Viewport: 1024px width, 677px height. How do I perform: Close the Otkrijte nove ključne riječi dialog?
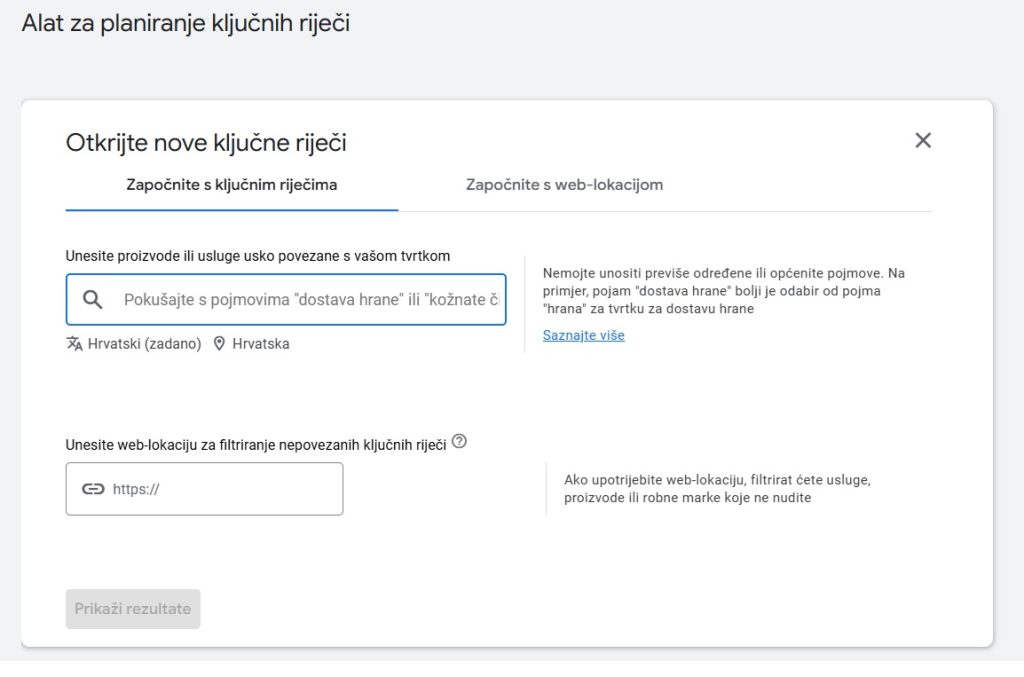tap(922, 141)
